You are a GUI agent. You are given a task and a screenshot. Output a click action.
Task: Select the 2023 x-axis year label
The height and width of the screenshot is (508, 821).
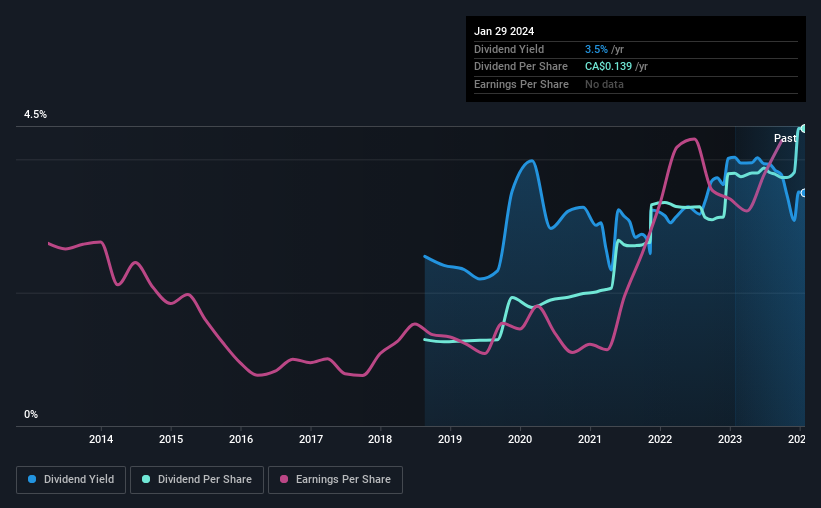(730, 439)
